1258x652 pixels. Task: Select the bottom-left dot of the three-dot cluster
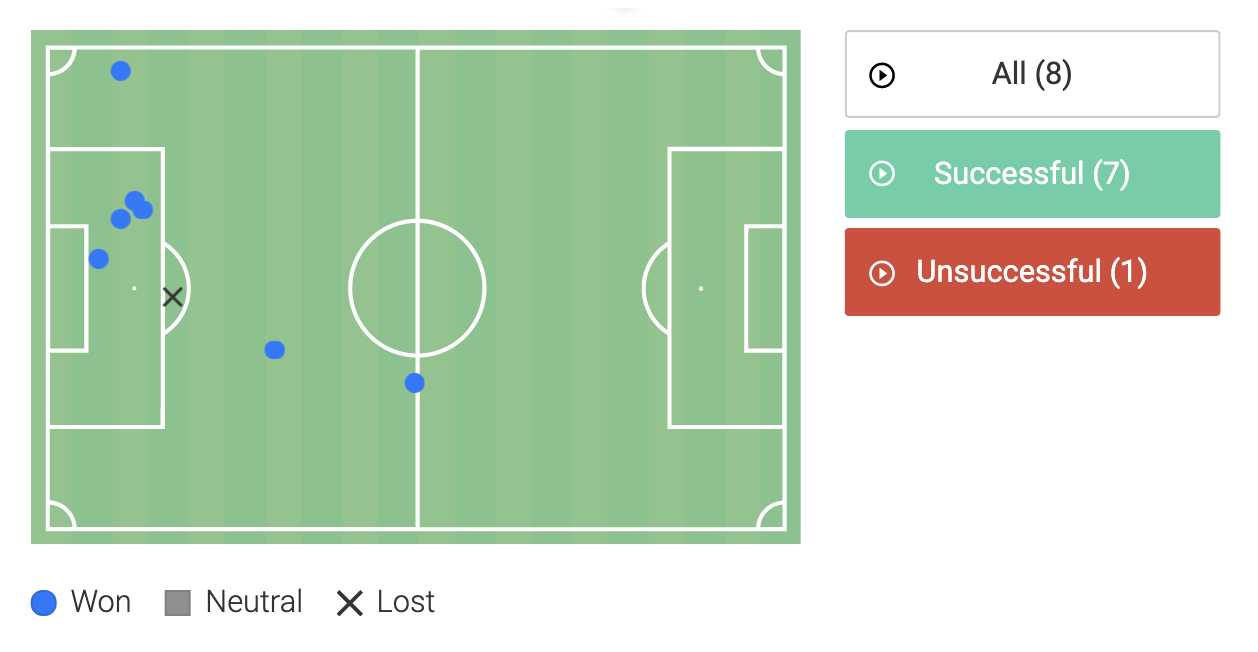[120, 219]
